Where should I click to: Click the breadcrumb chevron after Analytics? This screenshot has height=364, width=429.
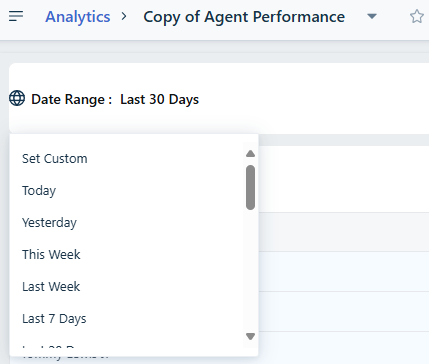tap(124, 16)
